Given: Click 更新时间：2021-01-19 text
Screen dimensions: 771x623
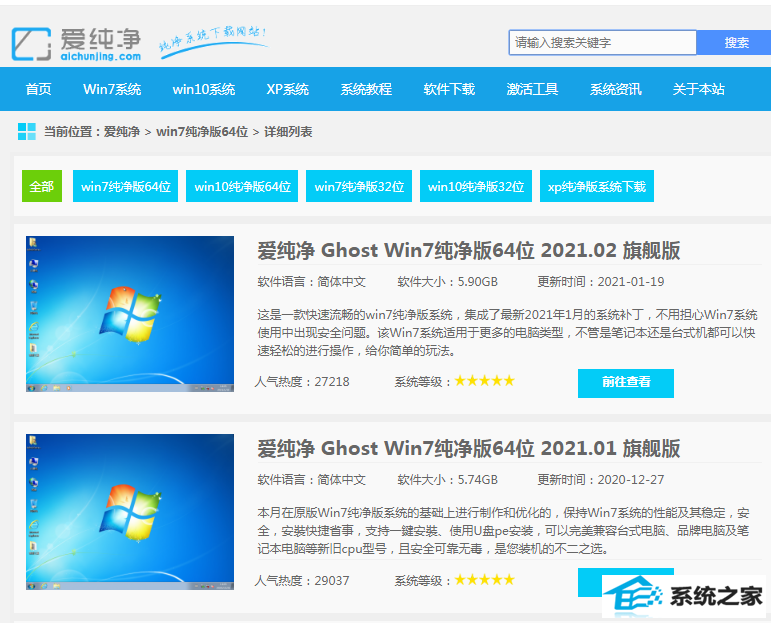Looking at the screenshot, I should [600, 282].
